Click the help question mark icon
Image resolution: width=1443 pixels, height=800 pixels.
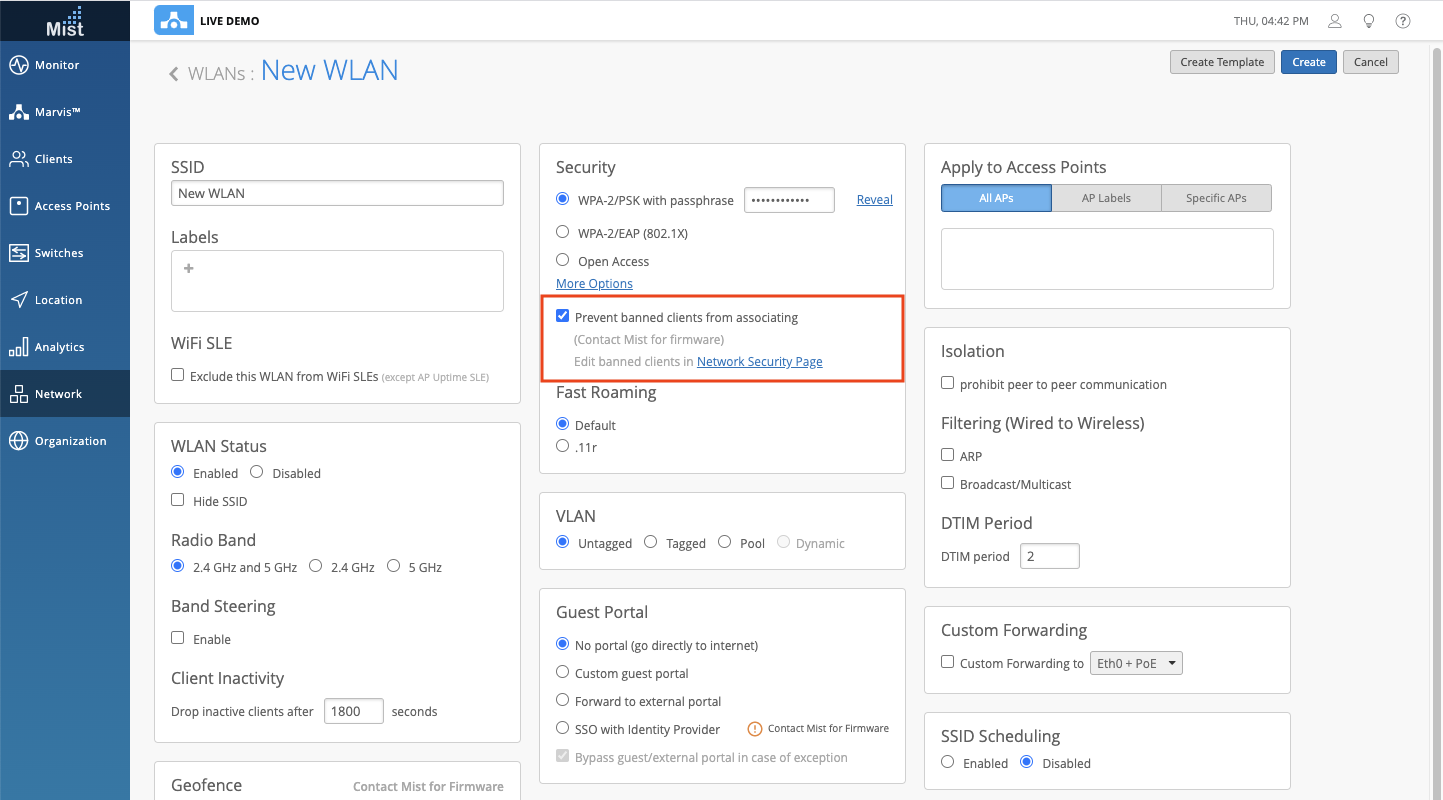pos(1403,21)
